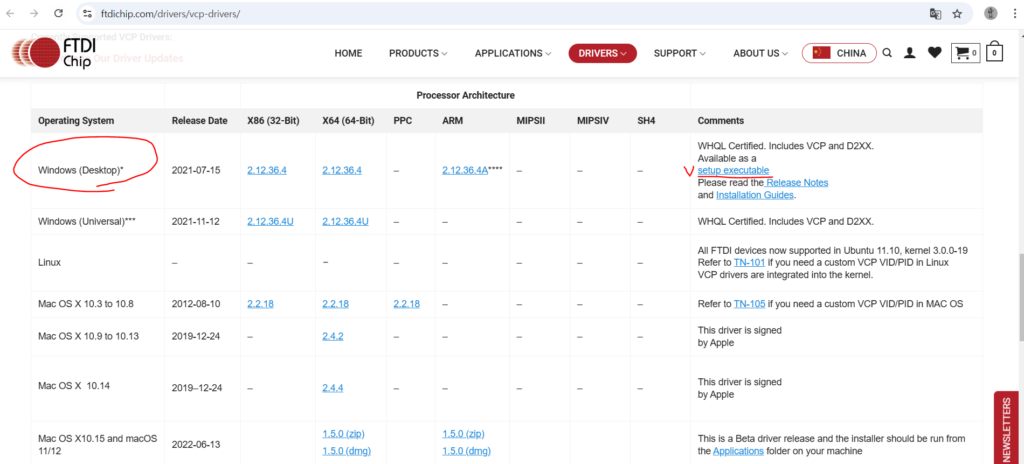Download ARM 1.5.0 (zip) driver
The image size is (1024, 464).
pyautogui.click(x=463, y=434)
